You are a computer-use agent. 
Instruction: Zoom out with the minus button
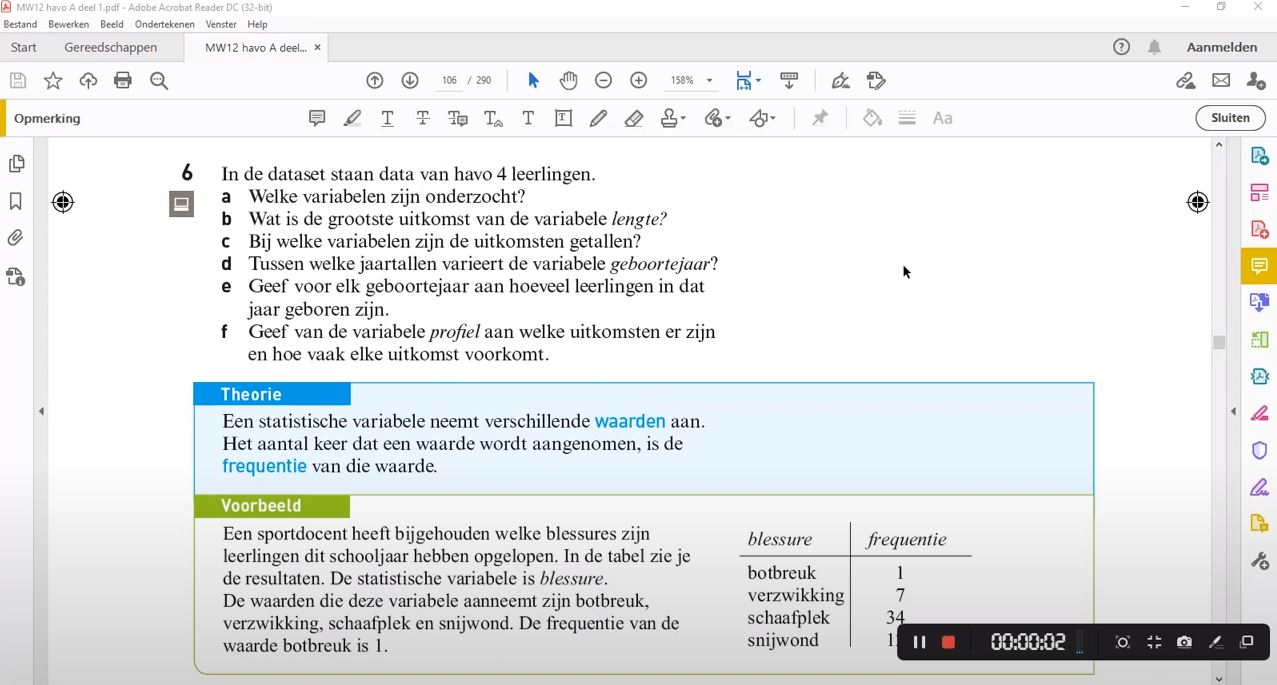tap(603, 81)
